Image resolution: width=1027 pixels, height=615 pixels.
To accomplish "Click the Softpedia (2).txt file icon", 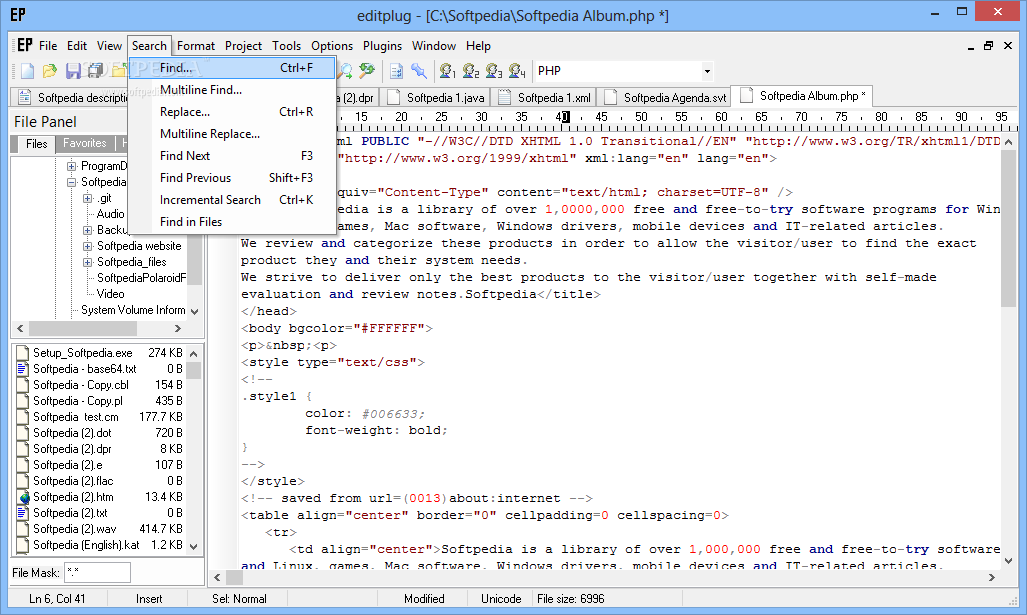I will tap(23, 513).
